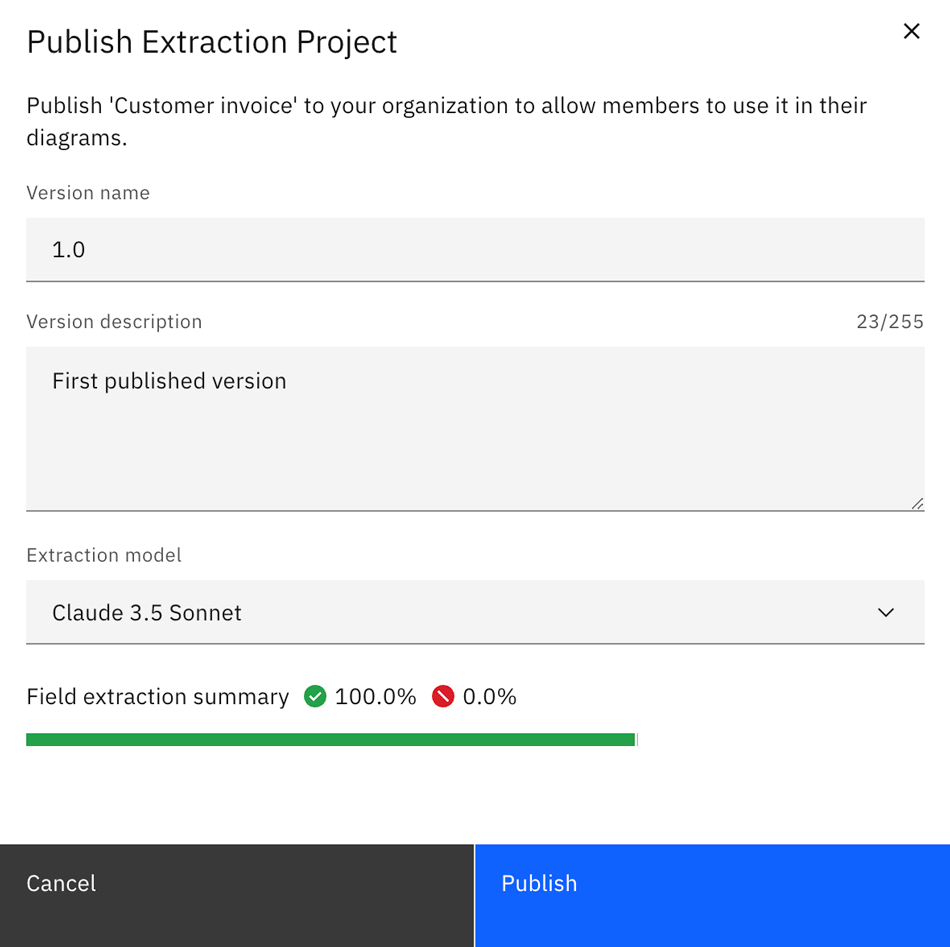Screen dimensions: 950x947
Task: Click the 0.0% failure percentage text
Action: [x=491, y=696]
